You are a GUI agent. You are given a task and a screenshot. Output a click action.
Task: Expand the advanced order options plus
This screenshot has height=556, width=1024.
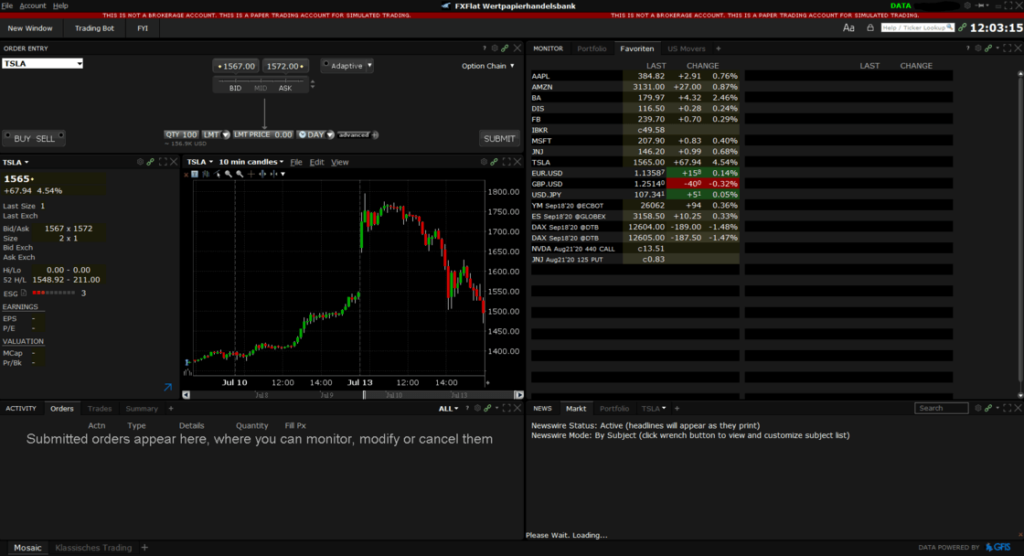(376, 135)
